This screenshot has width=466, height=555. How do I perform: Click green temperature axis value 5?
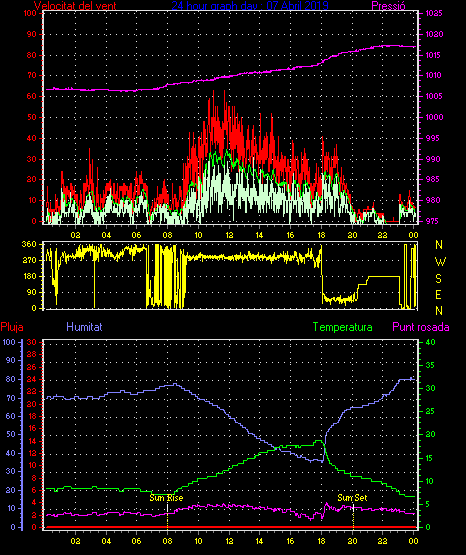428,504
